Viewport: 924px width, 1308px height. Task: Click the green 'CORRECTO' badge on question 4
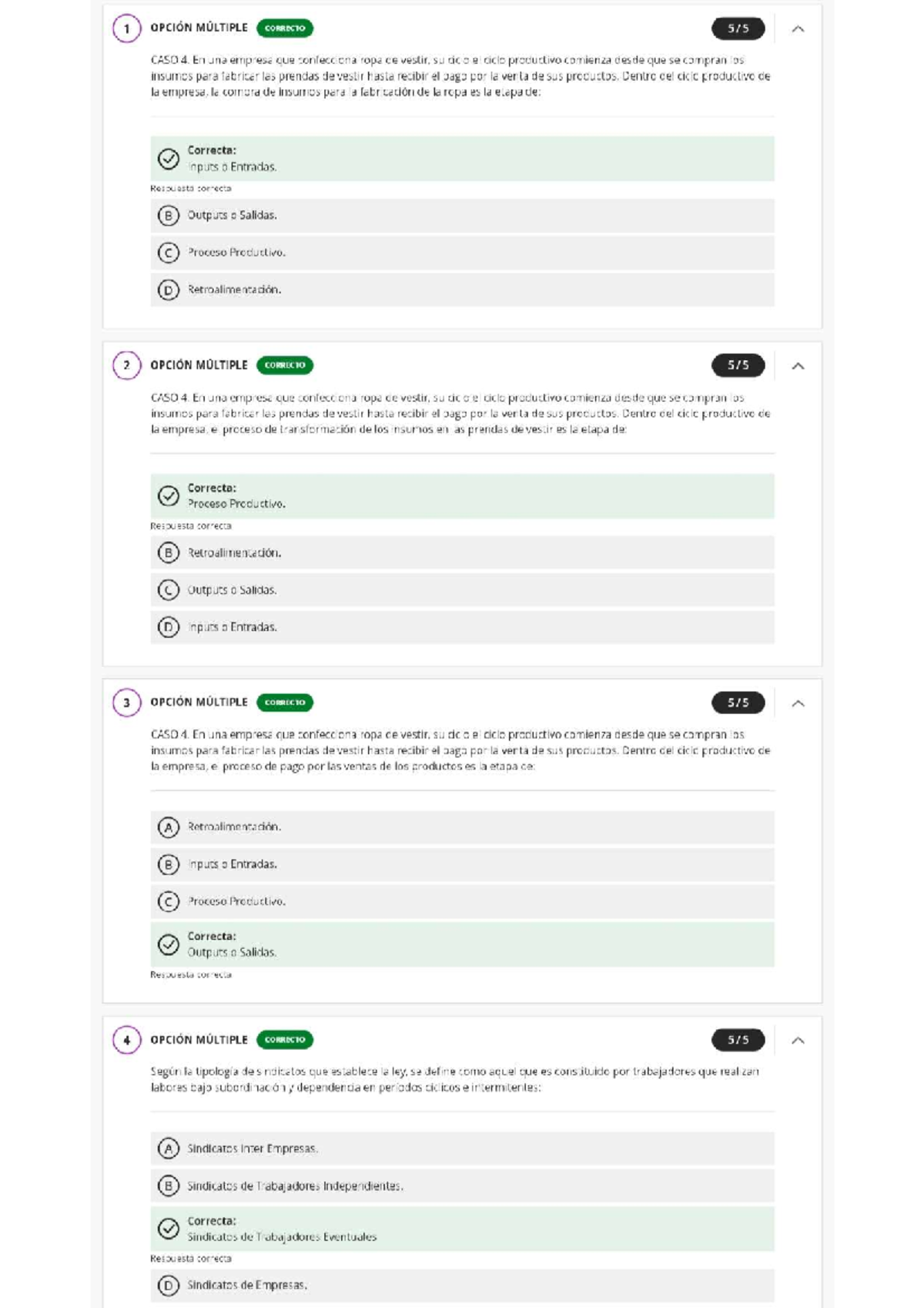(285, 1040)
